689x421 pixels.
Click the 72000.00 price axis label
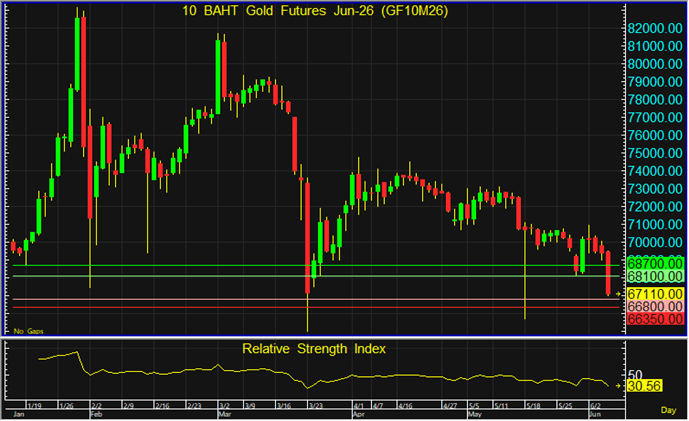click(x=655, y=207)
